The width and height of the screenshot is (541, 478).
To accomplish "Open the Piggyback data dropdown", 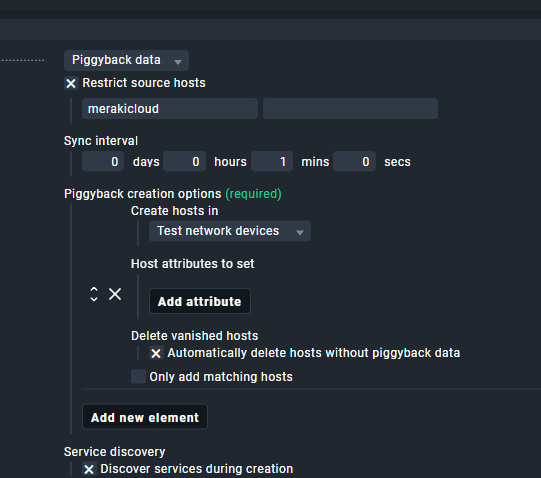I will [126, 60].
